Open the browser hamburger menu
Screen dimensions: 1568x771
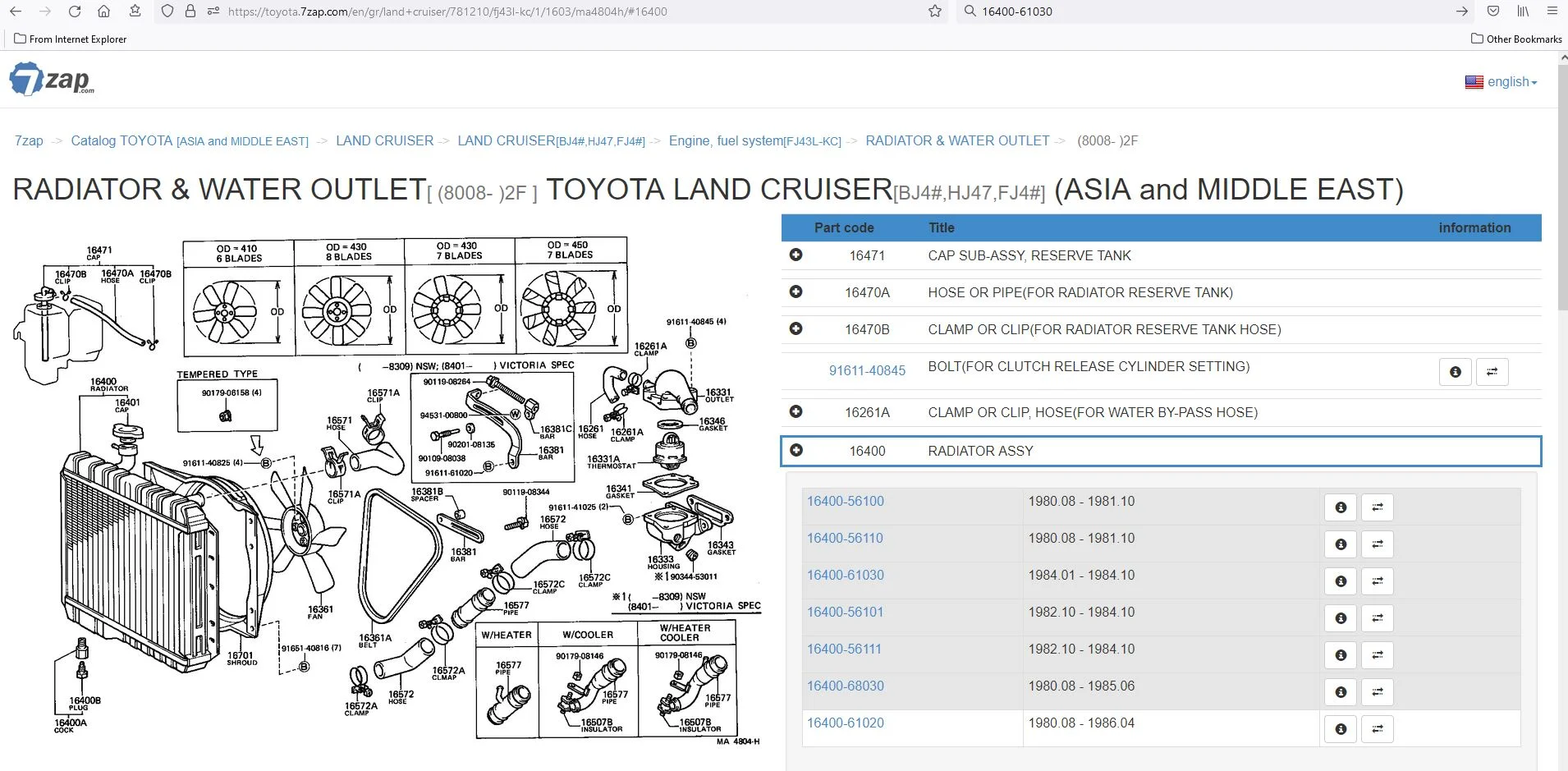[1552, 11]
